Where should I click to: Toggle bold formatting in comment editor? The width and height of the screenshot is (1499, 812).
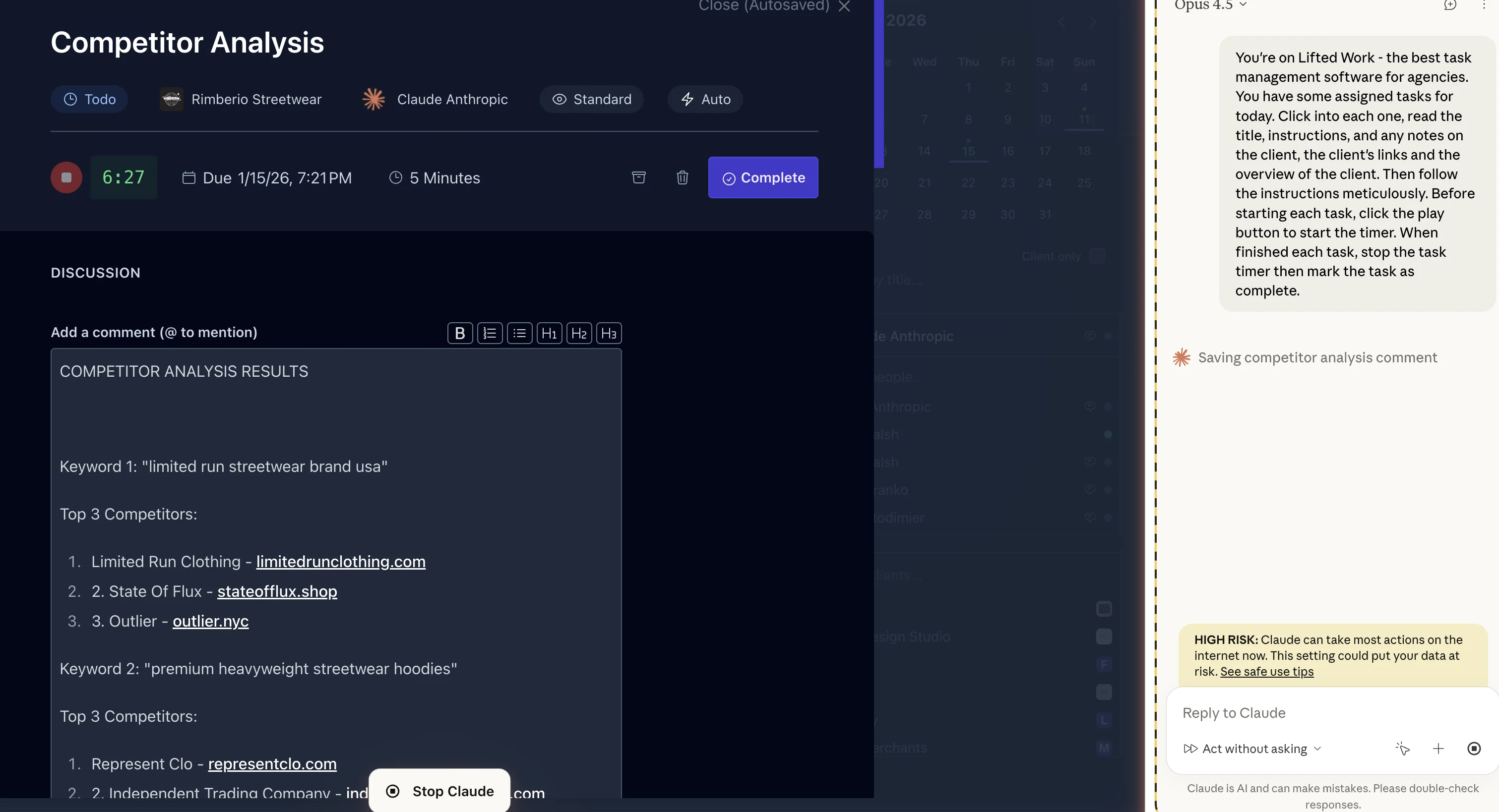point(460,333)
